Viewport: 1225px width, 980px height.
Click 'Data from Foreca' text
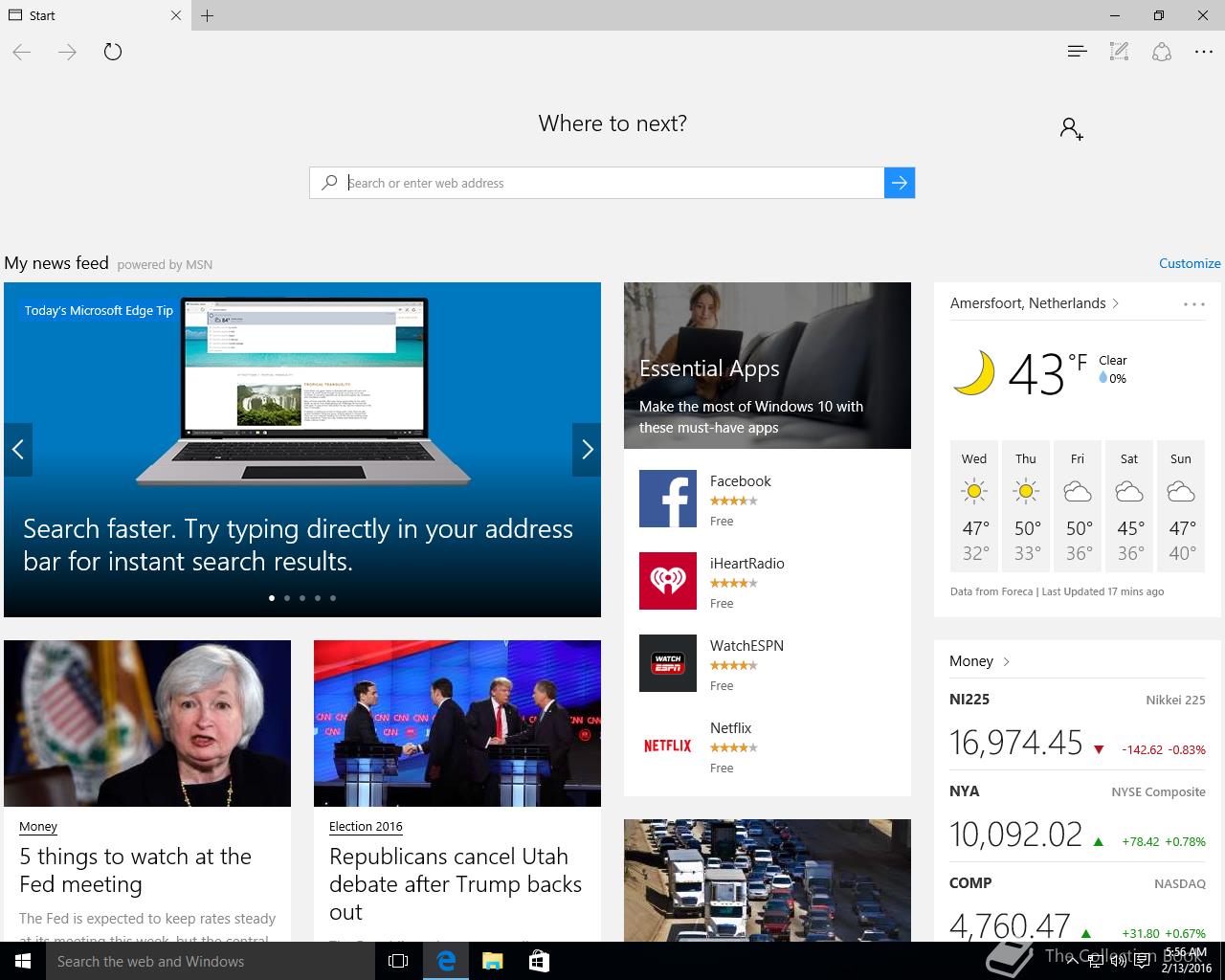991,591
